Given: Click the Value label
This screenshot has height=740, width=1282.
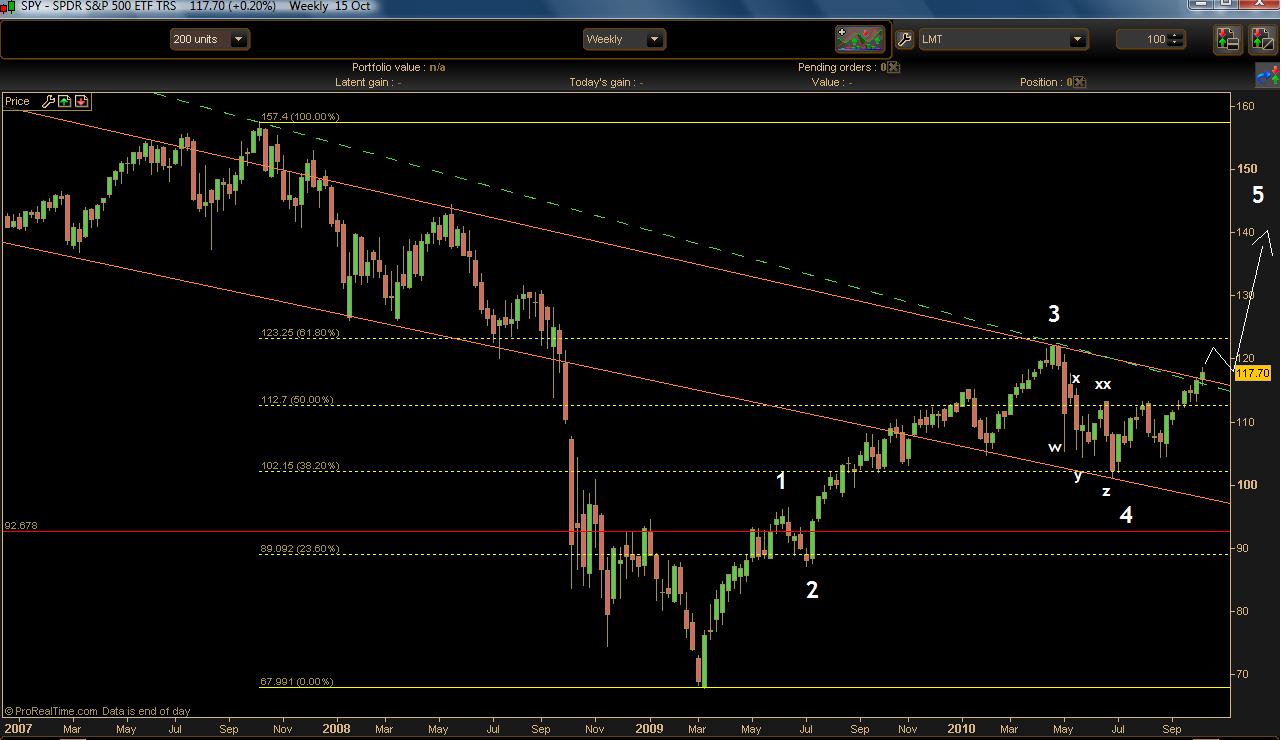Looking at the screenshot, I should [831, 82].
